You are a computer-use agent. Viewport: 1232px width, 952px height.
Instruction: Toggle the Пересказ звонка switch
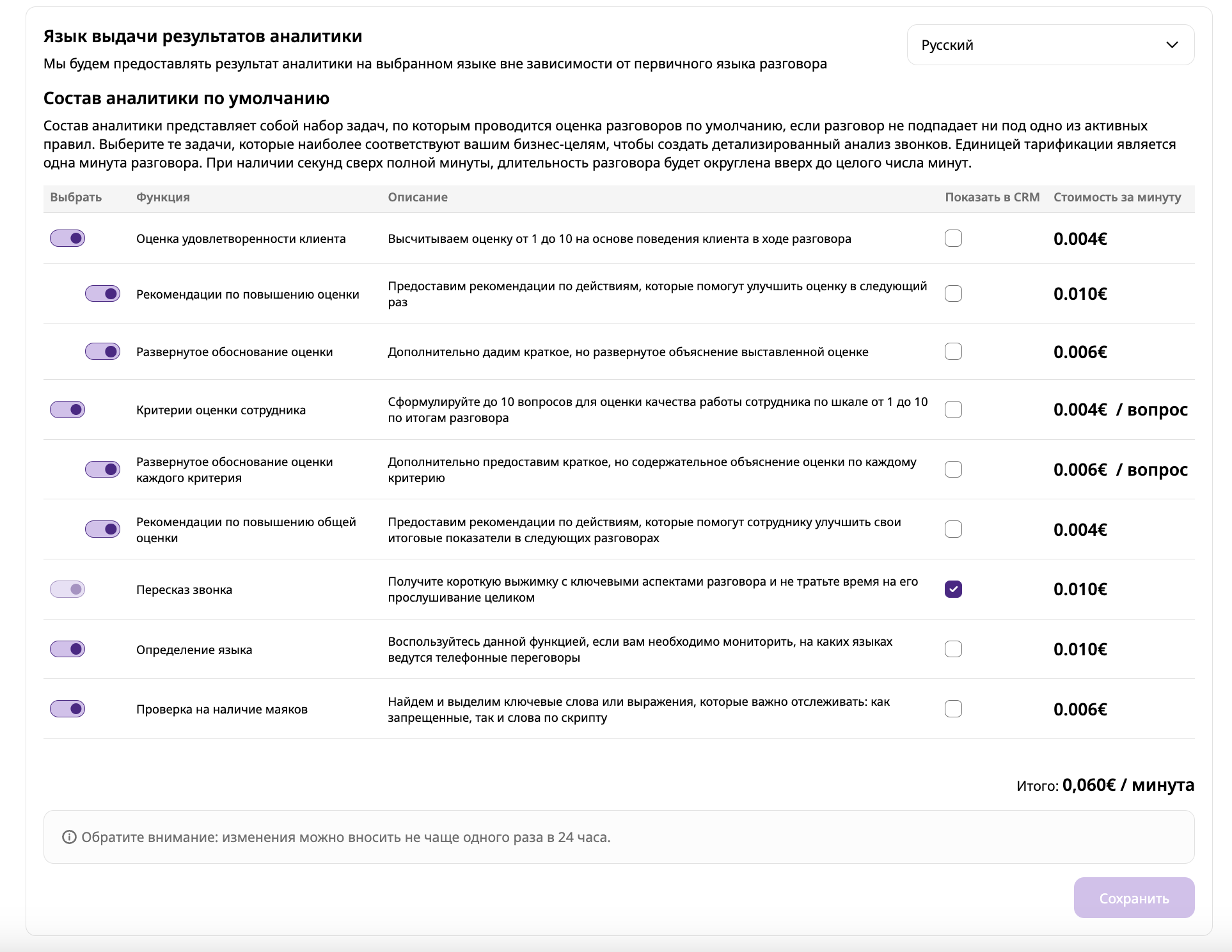68,589
